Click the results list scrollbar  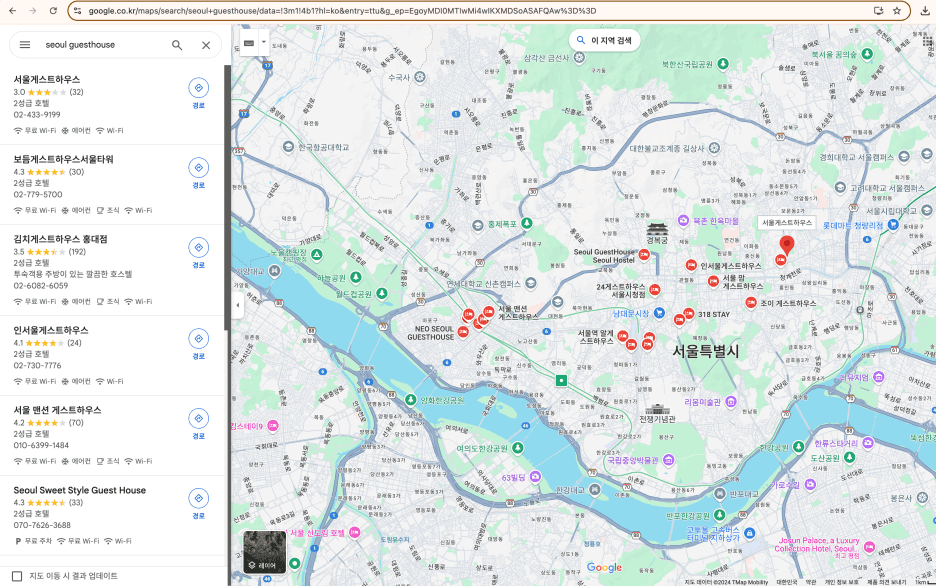227,197
